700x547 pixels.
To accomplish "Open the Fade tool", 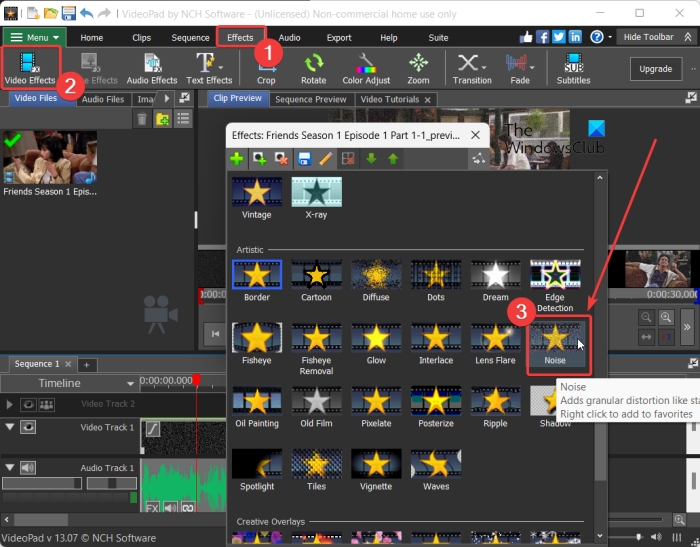I will pos(520,68).
